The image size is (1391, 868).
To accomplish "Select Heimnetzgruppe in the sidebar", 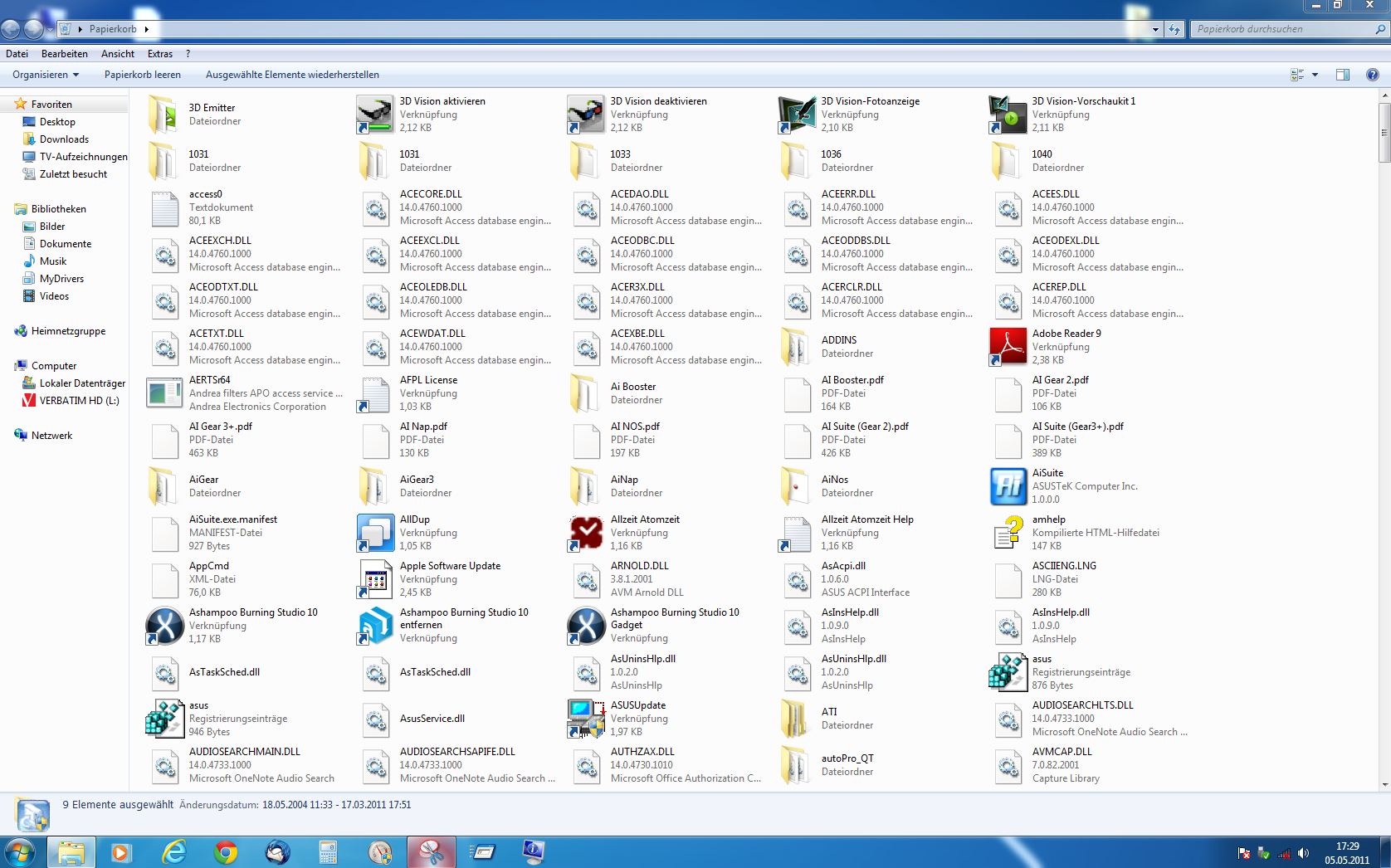I will point(68,331).
